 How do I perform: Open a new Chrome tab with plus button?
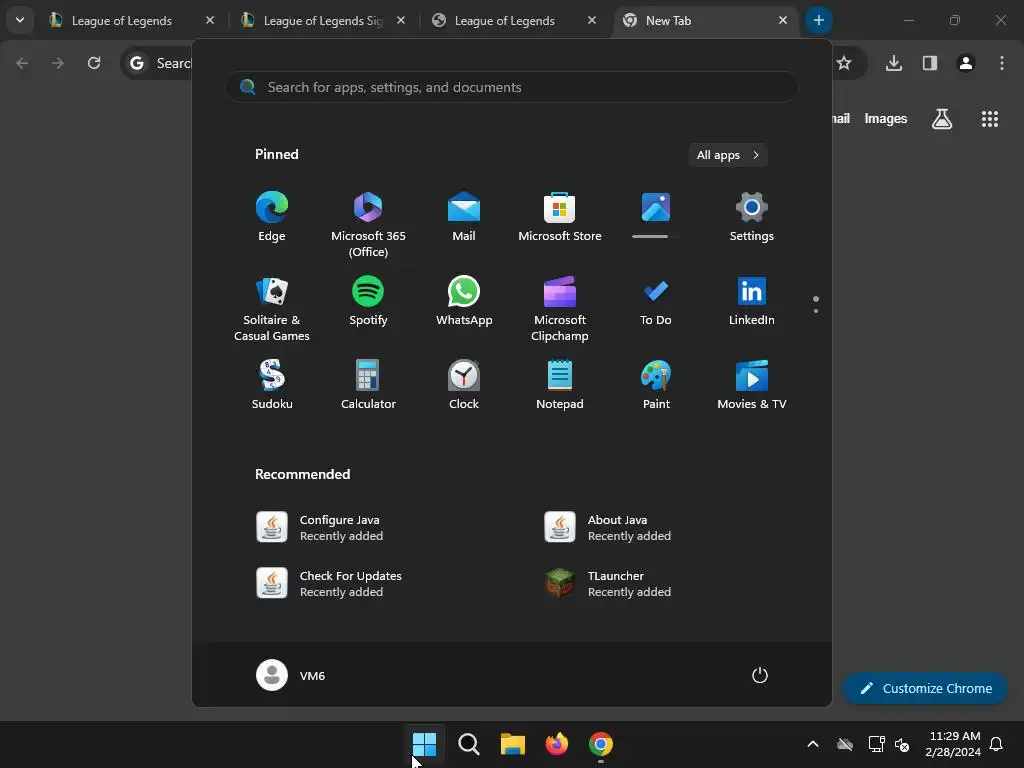(x=819, y=20)
